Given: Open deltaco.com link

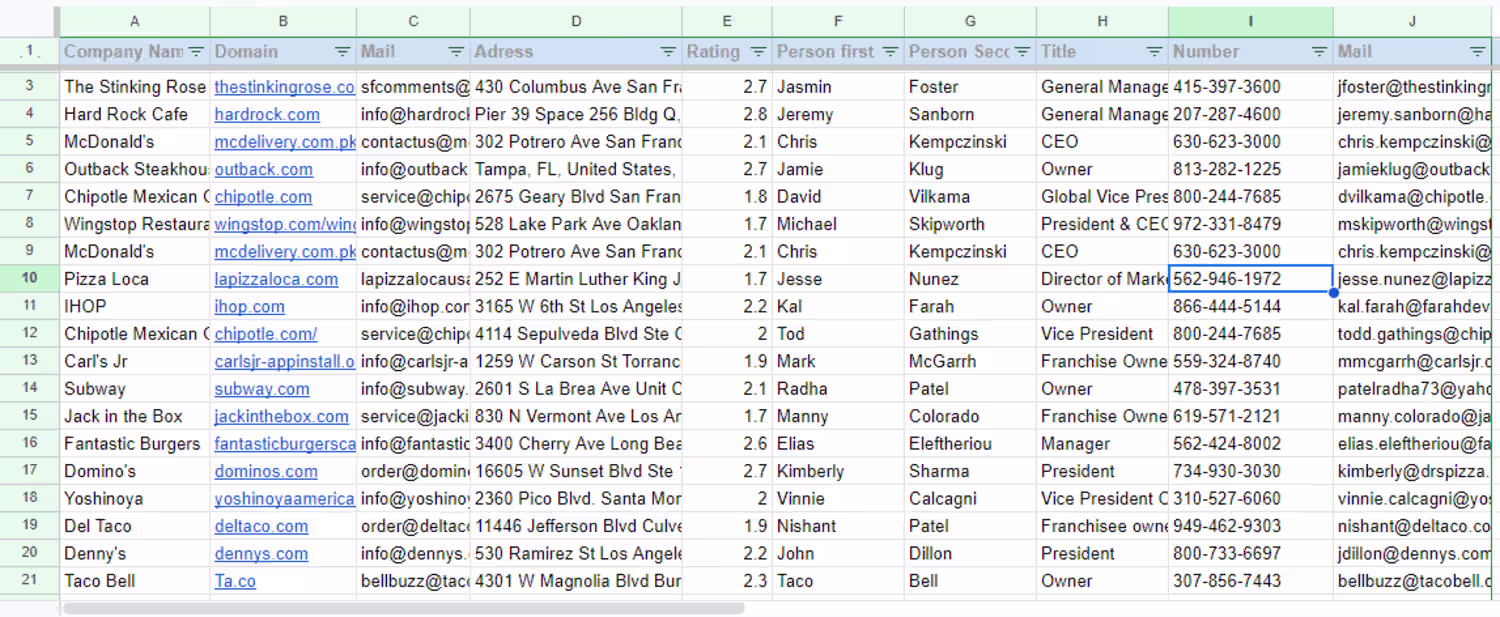Looking at the screenshot, I should click(x=261, y=526).
